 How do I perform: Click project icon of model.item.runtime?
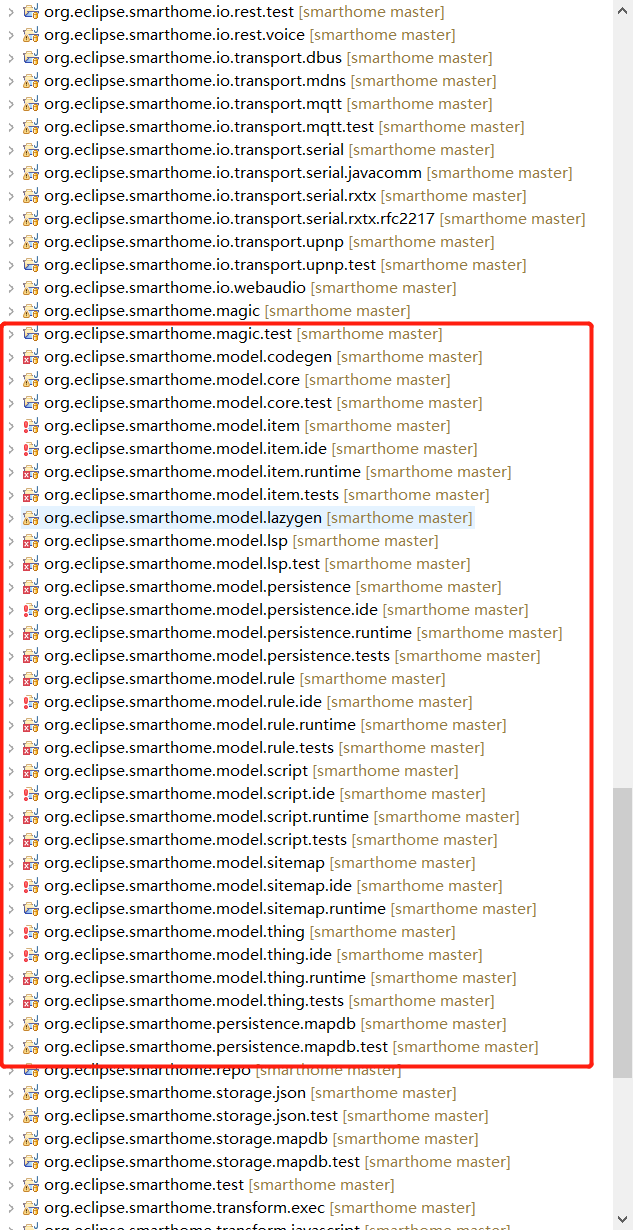31,472
